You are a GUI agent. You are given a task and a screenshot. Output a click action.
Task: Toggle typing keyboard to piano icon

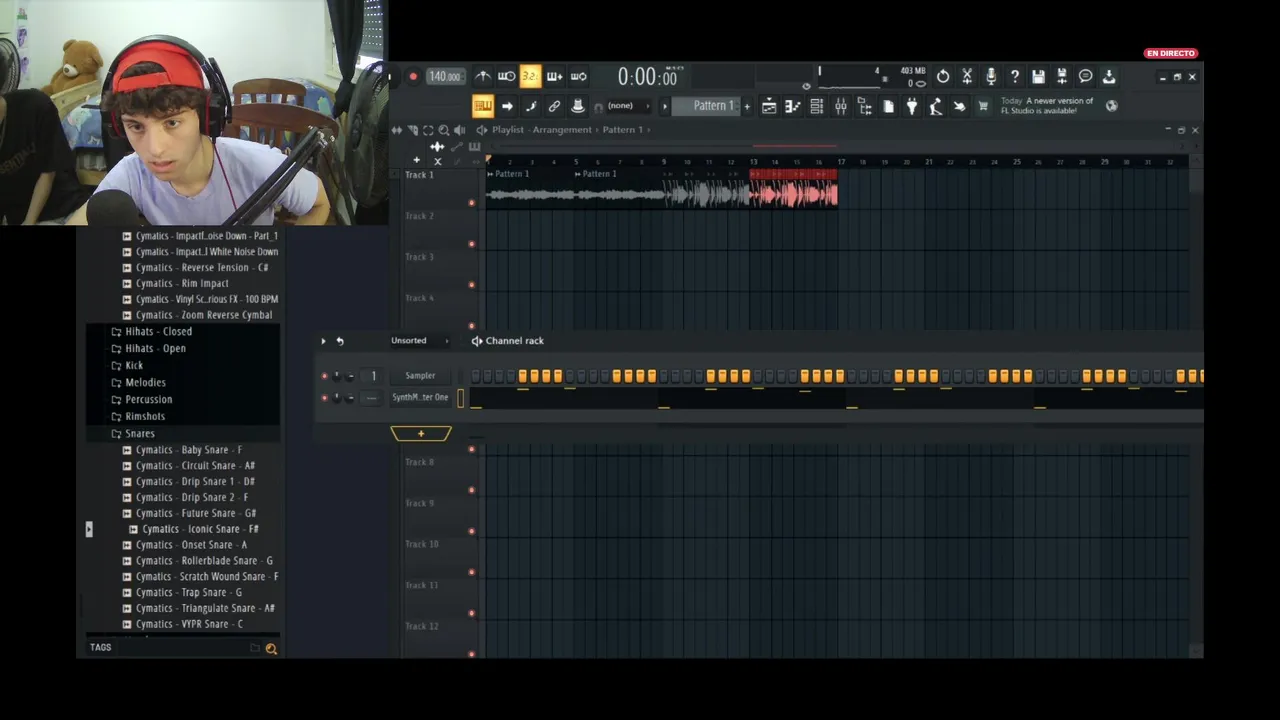[483, 106]
